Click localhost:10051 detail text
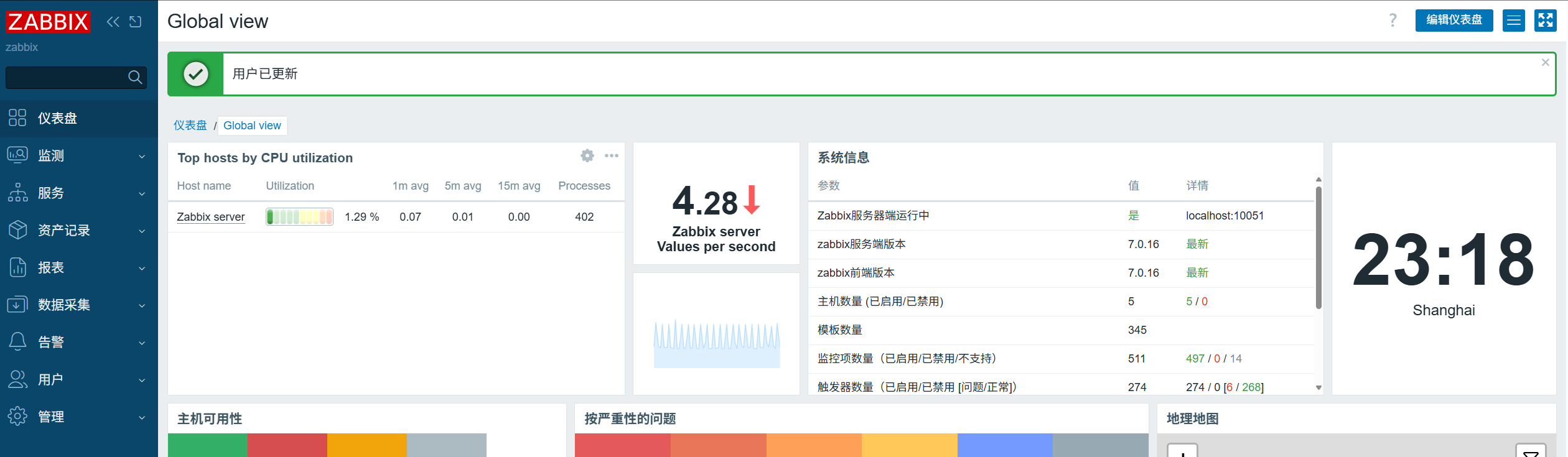The height and width of the screenshot is (457, 1568). pyautogui.click(x=1225, y=216)
